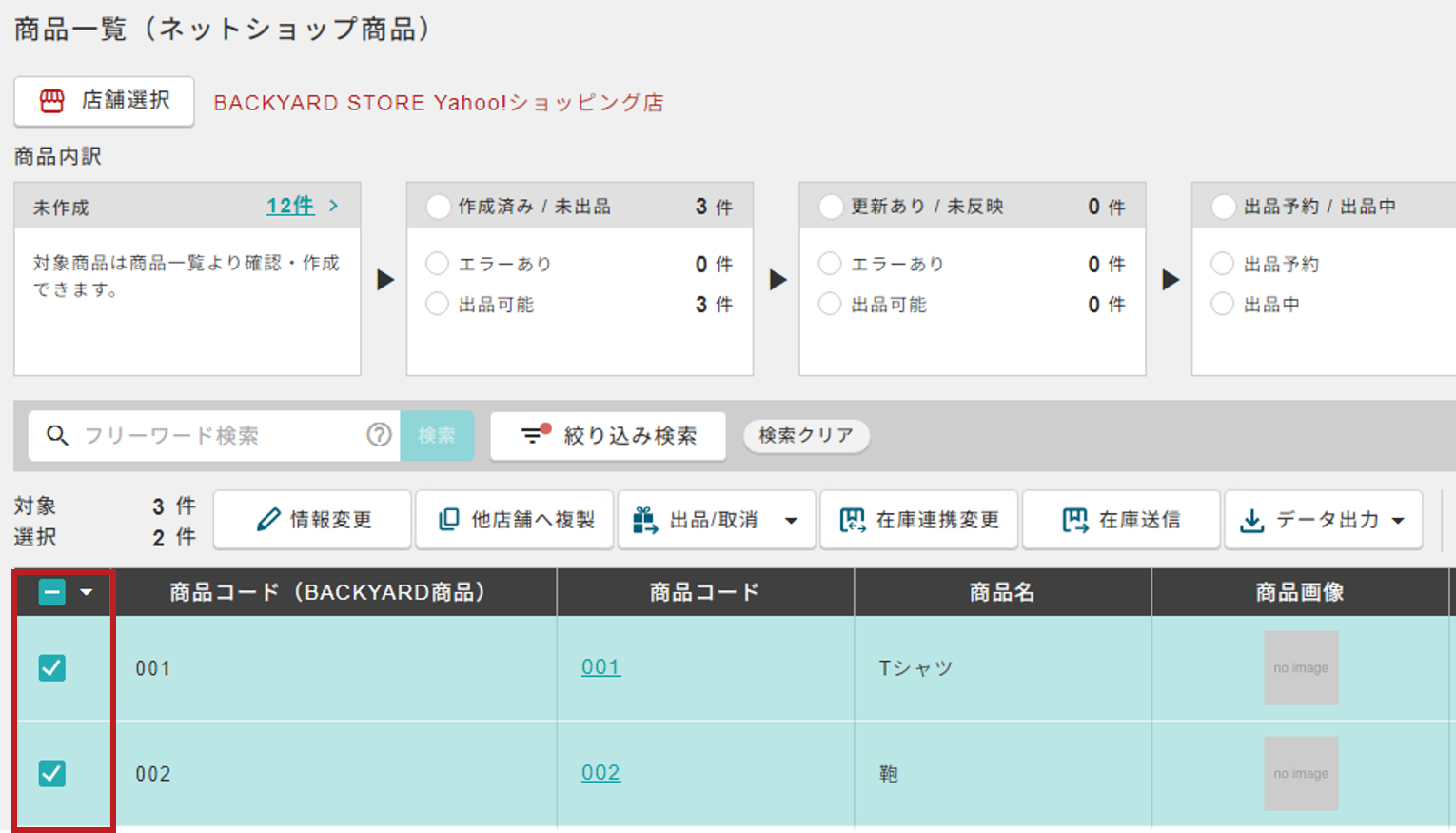
Task: Click the 鞄 product name cell
Action: pos(1003,774)
